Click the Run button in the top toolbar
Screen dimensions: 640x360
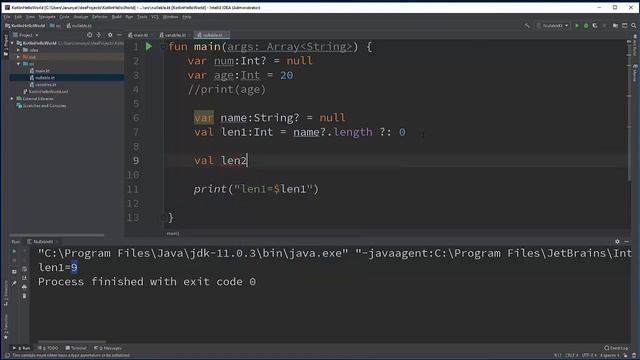(577, 26)
